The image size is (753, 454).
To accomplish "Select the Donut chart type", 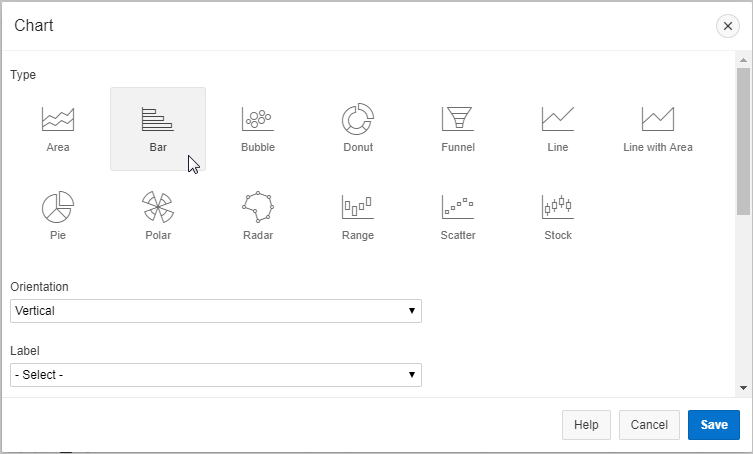I will [x=358, y=128].
